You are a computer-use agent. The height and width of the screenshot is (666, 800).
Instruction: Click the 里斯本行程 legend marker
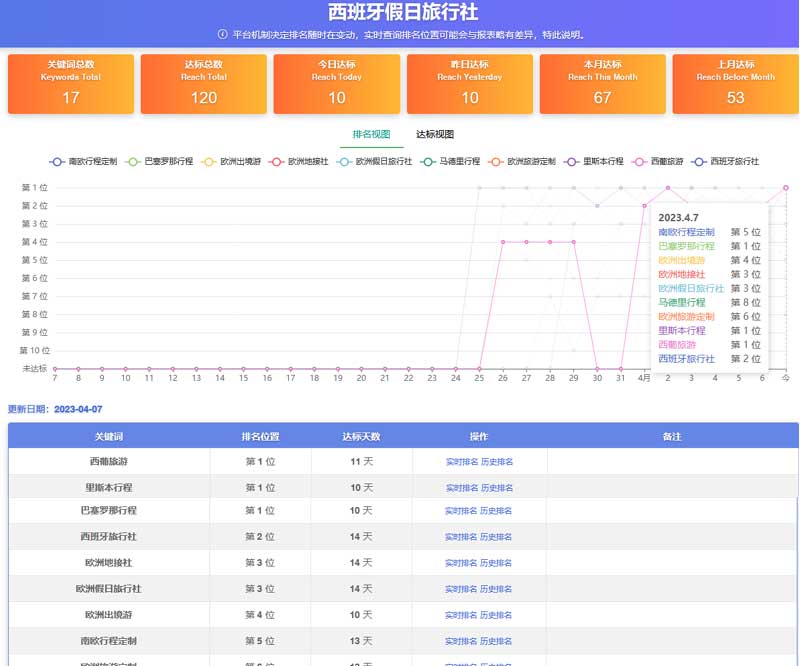click(x=572, y=161)
